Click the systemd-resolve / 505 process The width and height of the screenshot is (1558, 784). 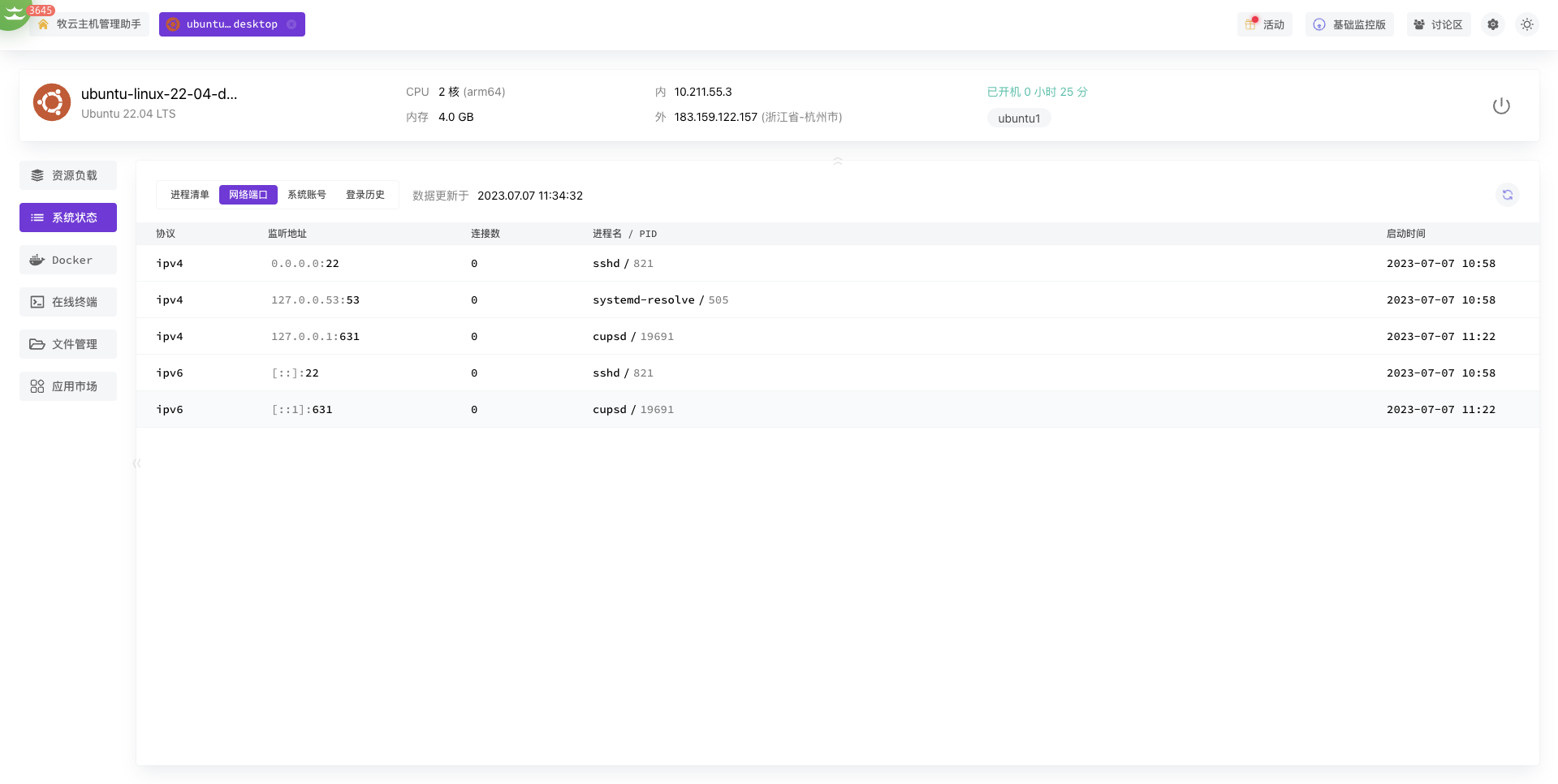(661, 300)
